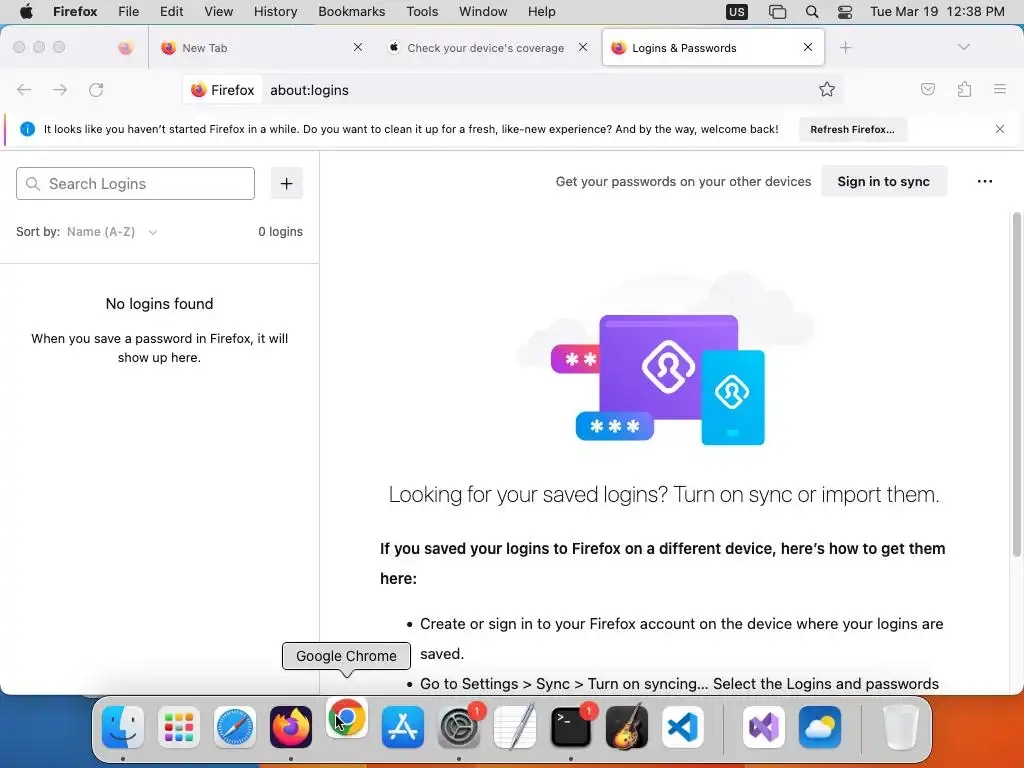Click the Firefox identity icon in address bar
The width and height of the screenshot is (1024, 768).
pos(223,90)
